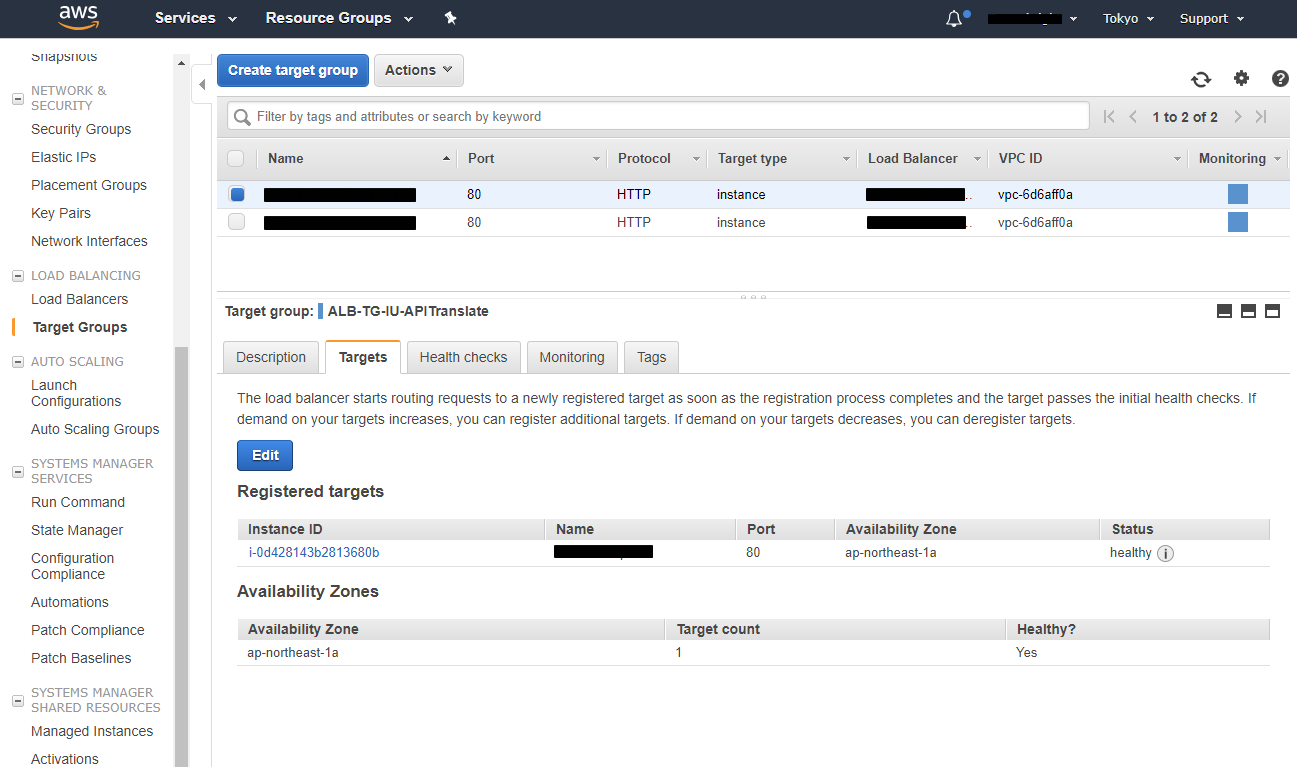1297x767 pixels.
Task: Check the second target group row checkbox
Action: click(237, 222)
